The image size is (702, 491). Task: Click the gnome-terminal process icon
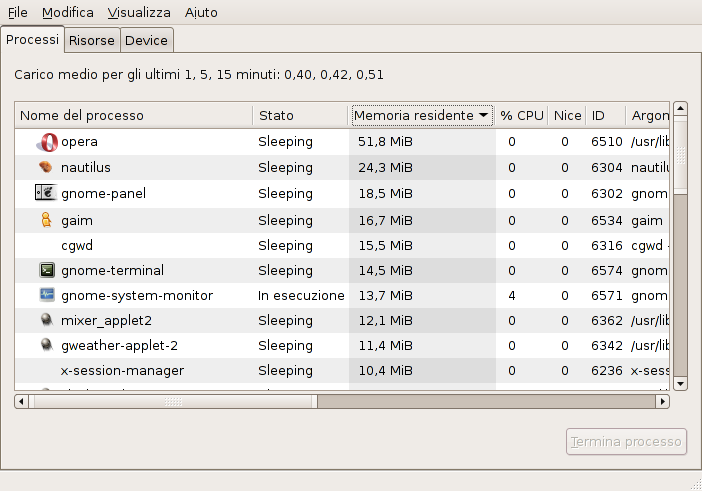coord(47,270)
